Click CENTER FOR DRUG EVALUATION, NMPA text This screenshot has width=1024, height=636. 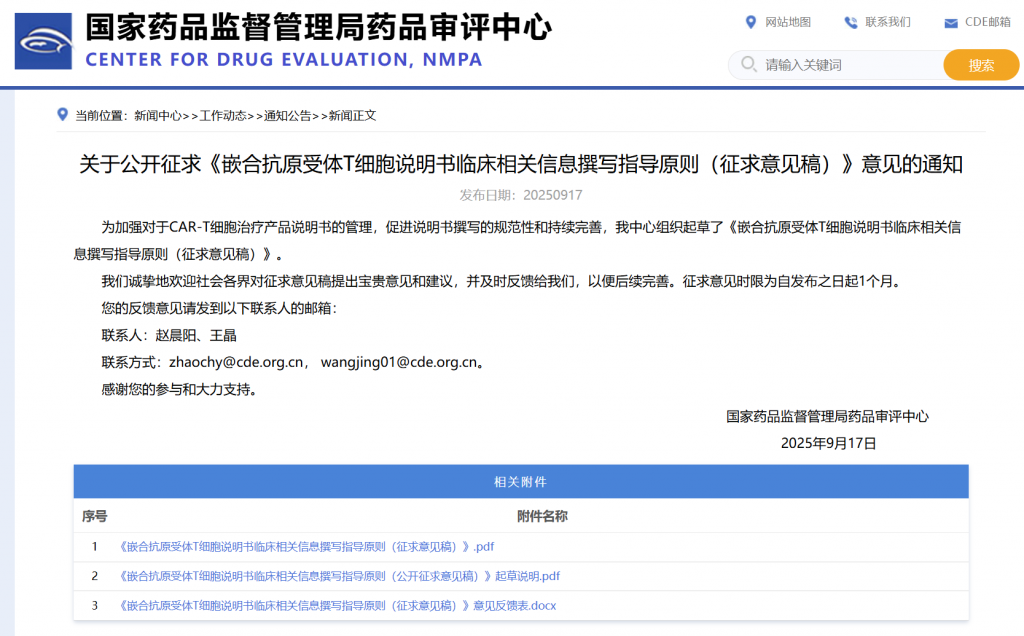coord(284,59)
